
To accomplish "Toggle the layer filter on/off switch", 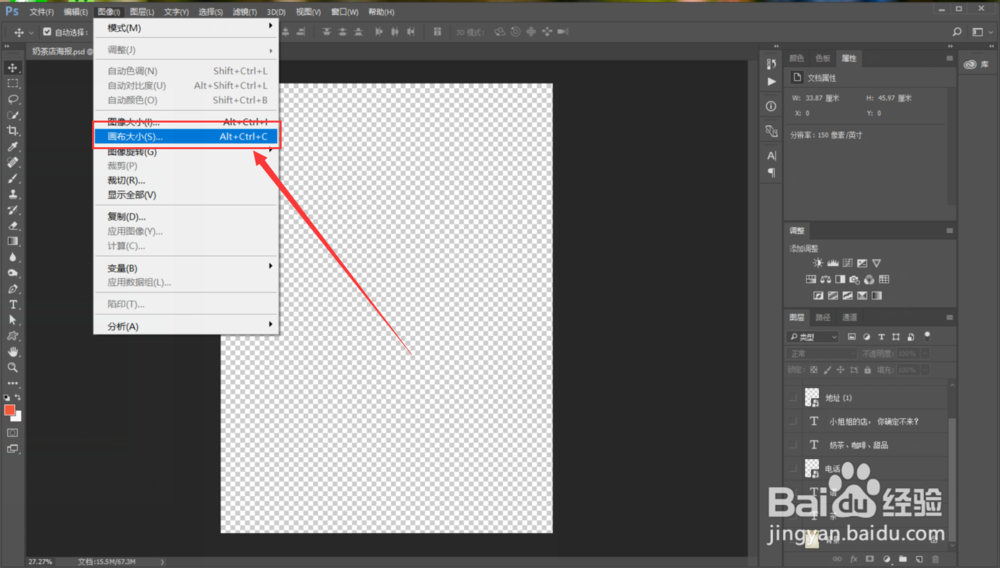I will [927, 336].
